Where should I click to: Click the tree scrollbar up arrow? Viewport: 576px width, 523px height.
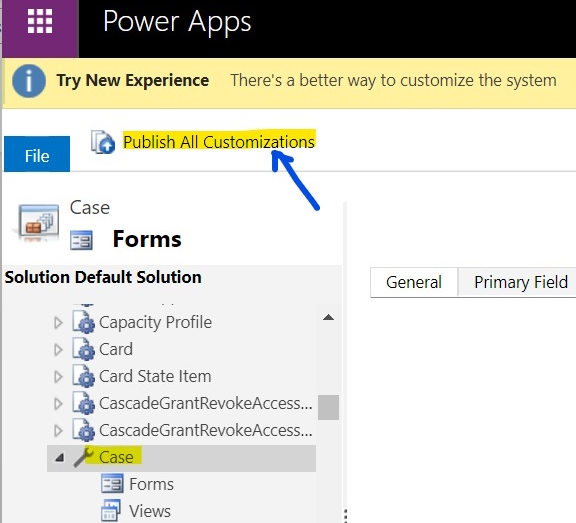[328, 317]
